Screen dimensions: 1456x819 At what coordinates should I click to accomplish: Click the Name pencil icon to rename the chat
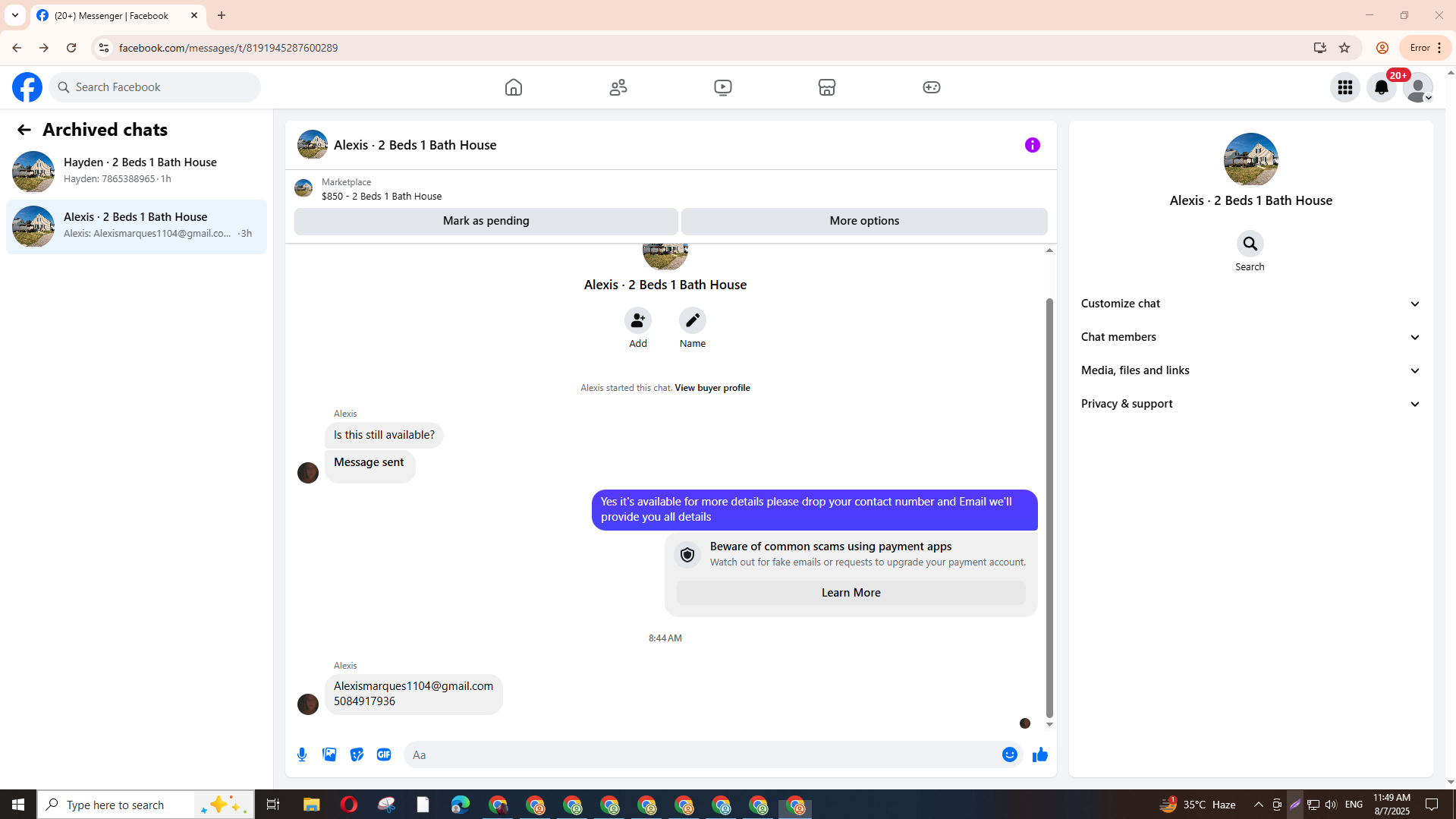point(693,320)
